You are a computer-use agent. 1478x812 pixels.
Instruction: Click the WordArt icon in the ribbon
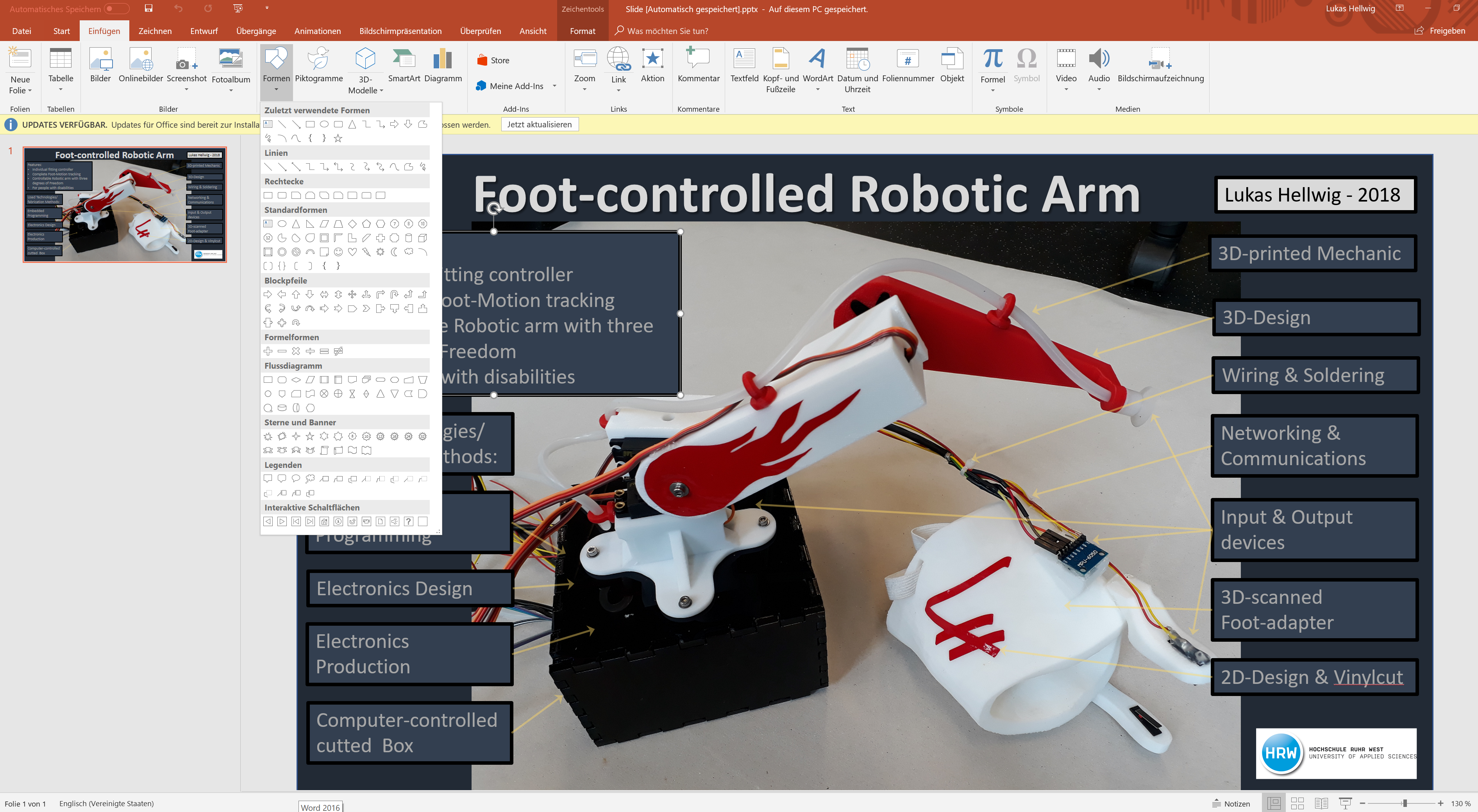point(817,59)
